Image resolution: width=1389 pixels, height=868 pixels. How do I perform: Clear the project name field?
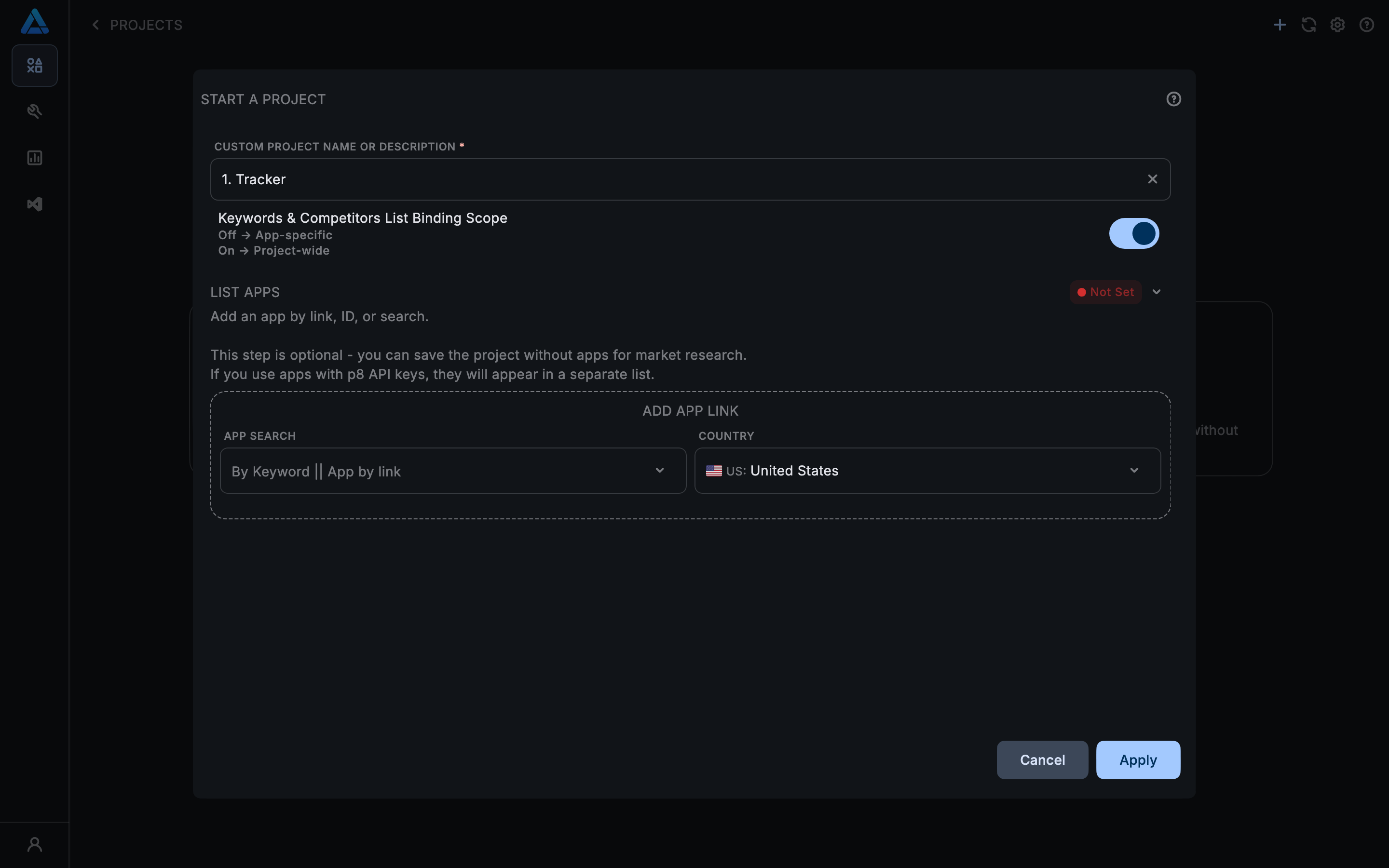(1152, 179)
